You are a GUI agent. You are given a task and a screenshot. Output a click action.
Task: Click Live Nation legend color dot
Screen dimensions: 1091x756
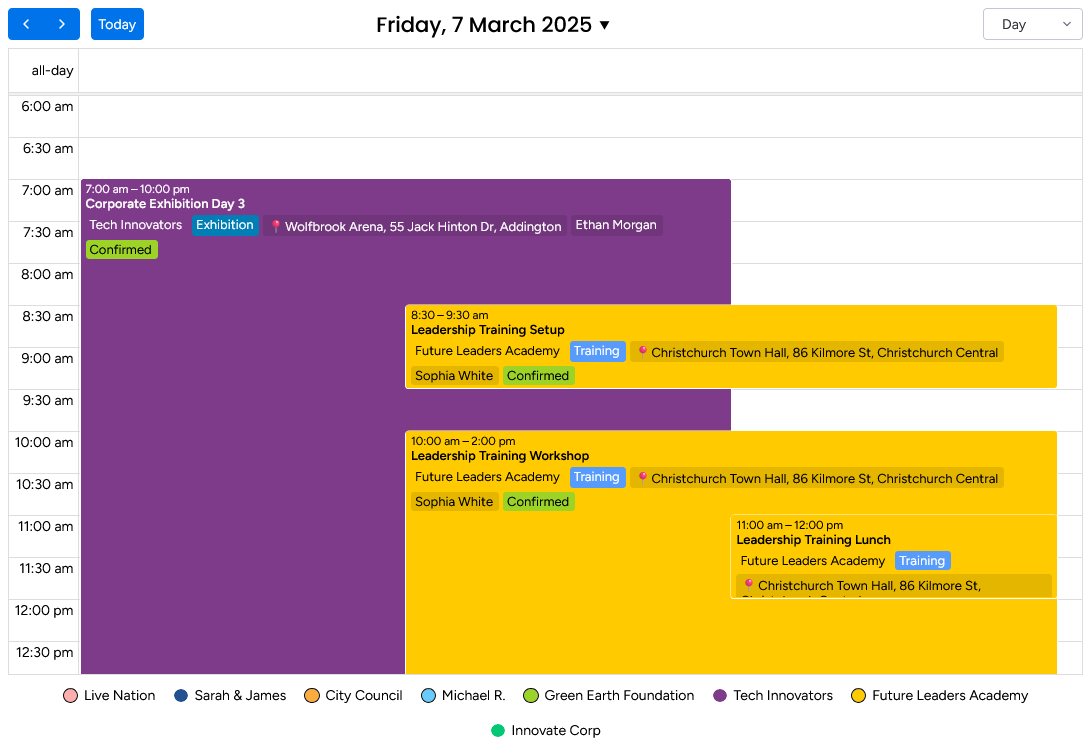tap(70, 695)
